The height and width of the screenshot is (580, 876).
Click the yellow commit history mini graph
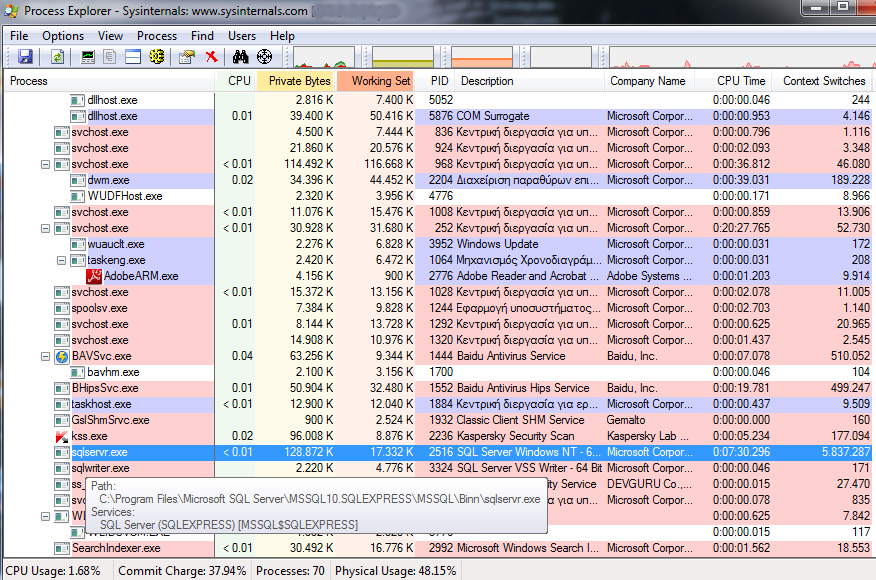(x=403, y=57)
